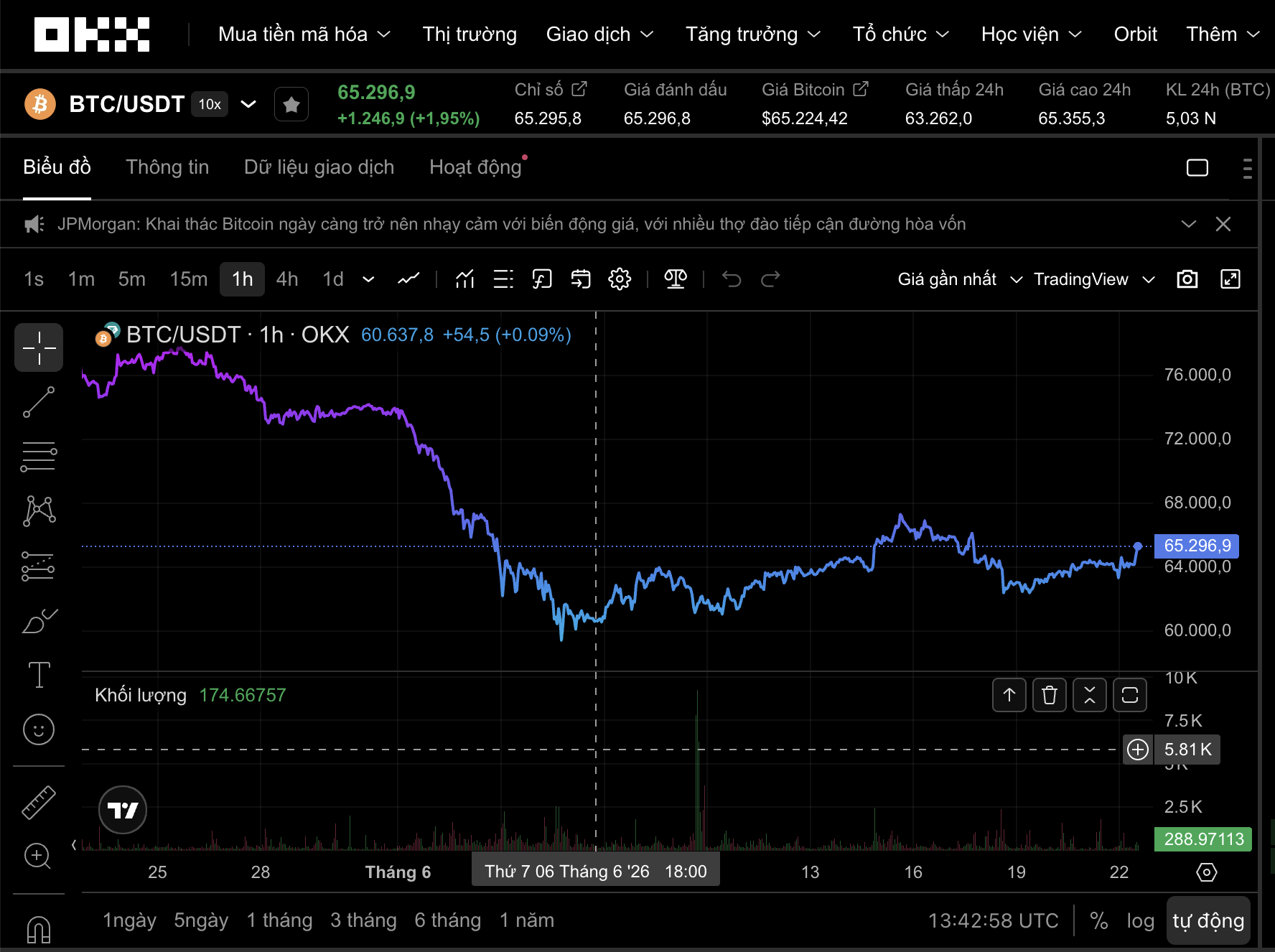The height and width of the screenshot is (952, 1275).
Task: Delete the volume pane with trash icon
Action: pos(1050,695)
